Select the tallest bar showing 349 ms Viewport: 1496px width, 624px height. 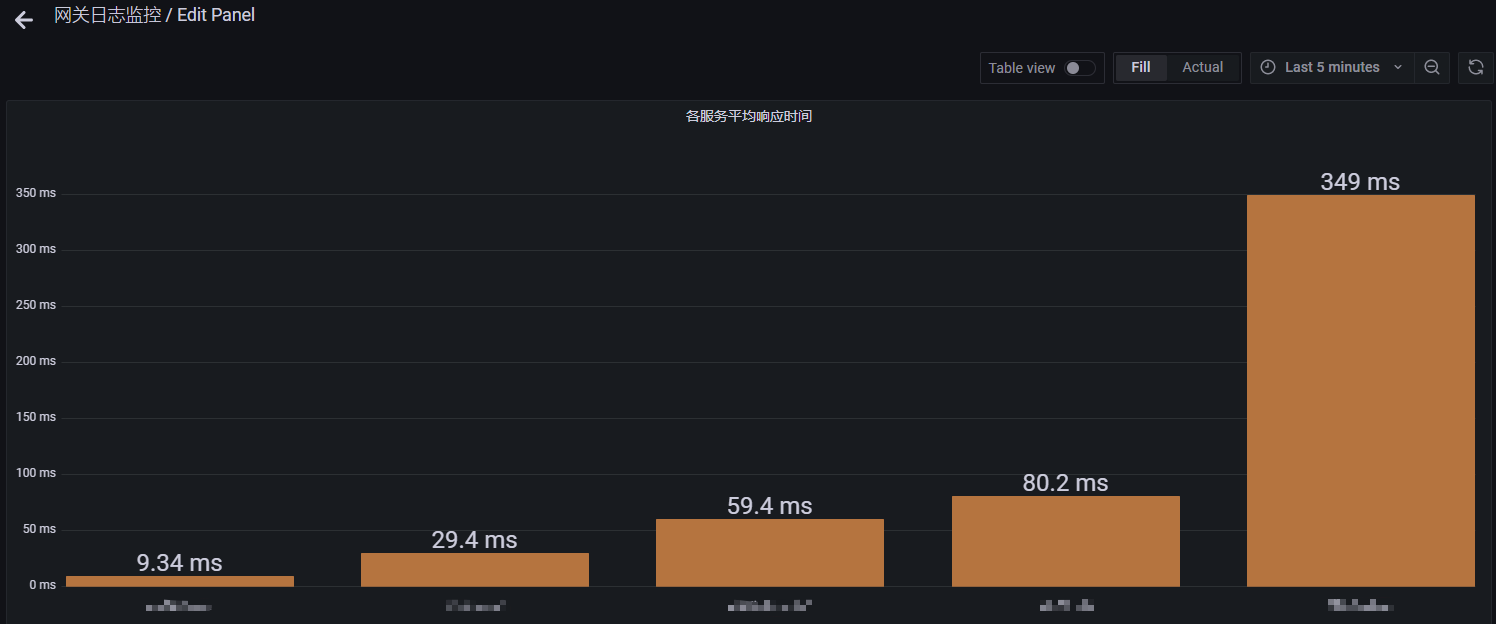pyautogui.click(x=1360, y=390)
